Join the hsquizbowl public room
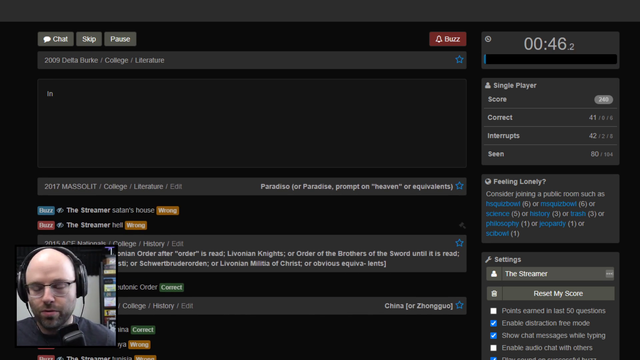Screen dimensions: 640x360 (x=503, y=204)
